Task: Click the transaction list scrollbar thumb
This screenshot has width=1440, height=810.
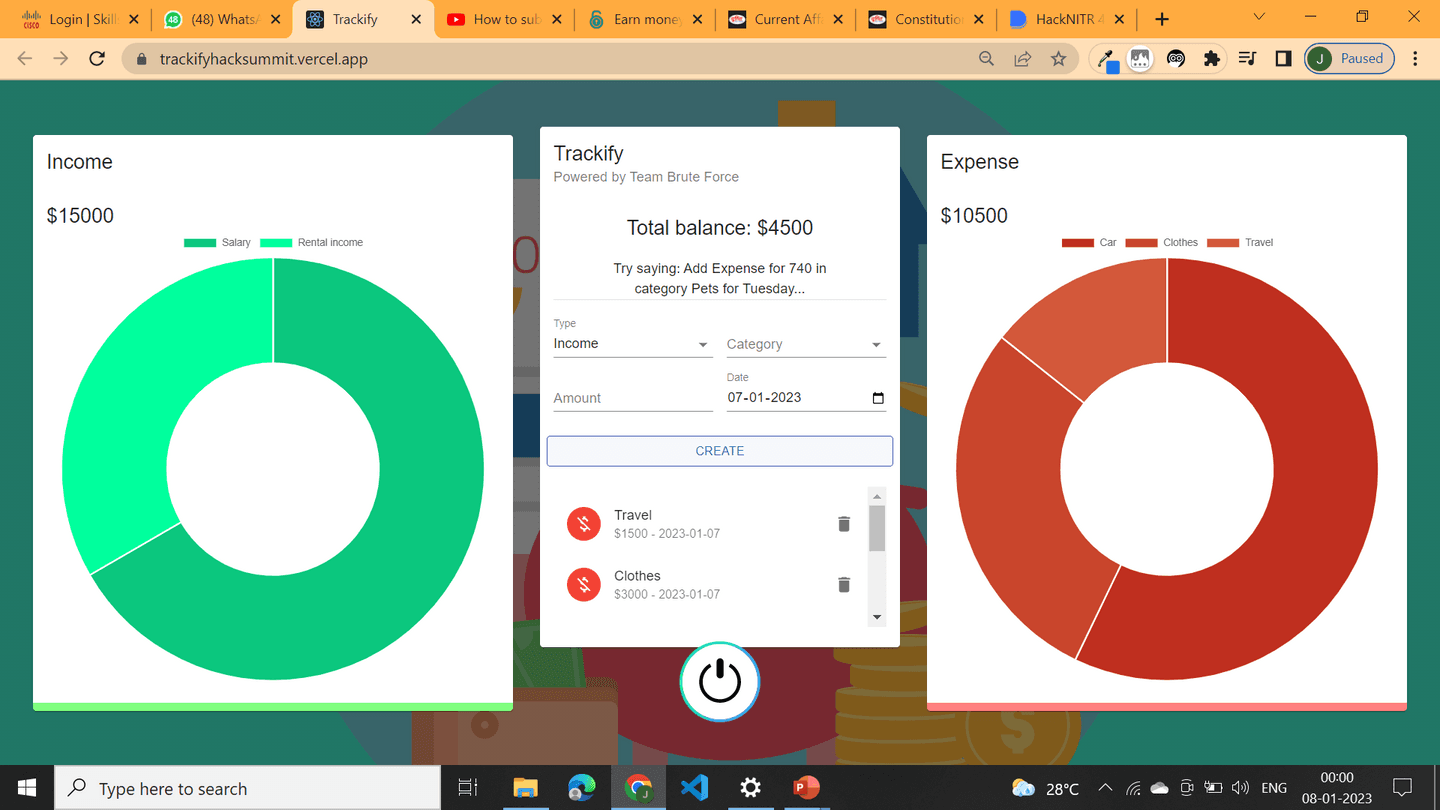Action: coord(877,528)
